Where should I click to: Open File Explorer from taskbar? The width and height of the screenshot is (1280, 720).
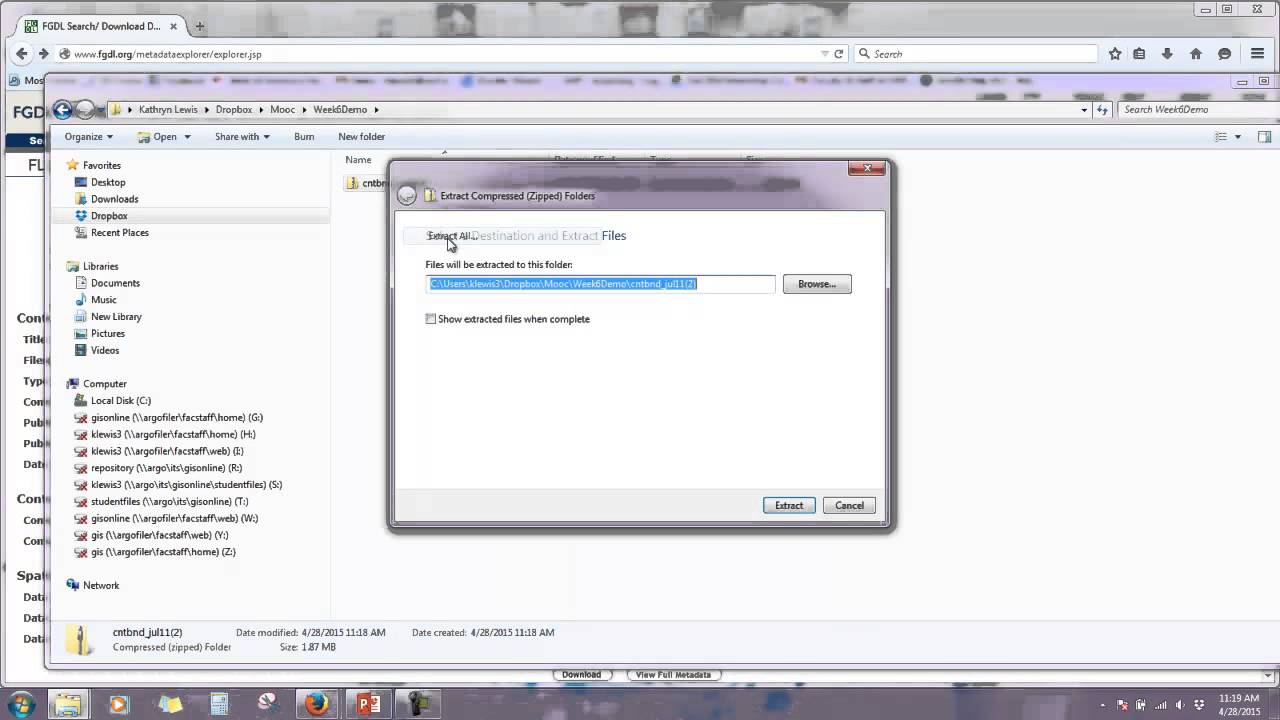67,704
